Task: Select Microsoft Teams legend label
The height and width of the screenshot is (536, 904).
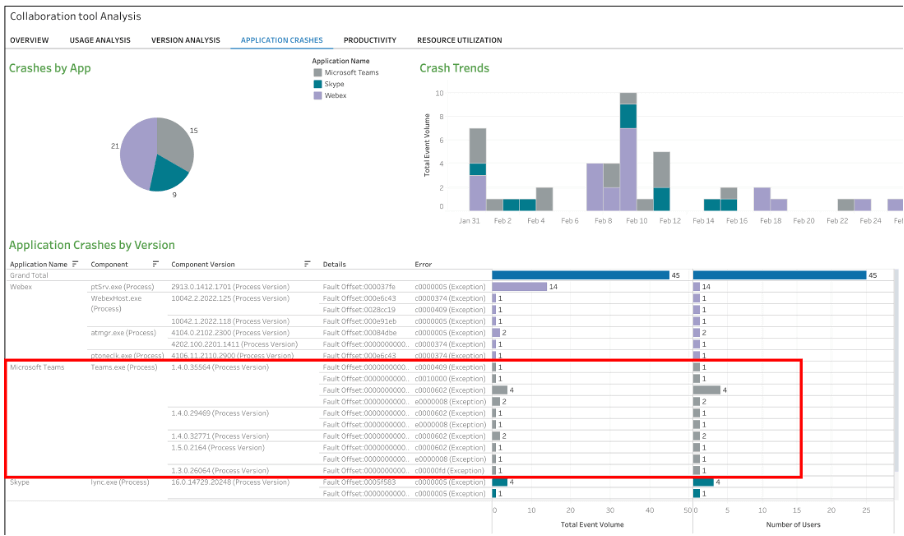Action: click(352, 73)
